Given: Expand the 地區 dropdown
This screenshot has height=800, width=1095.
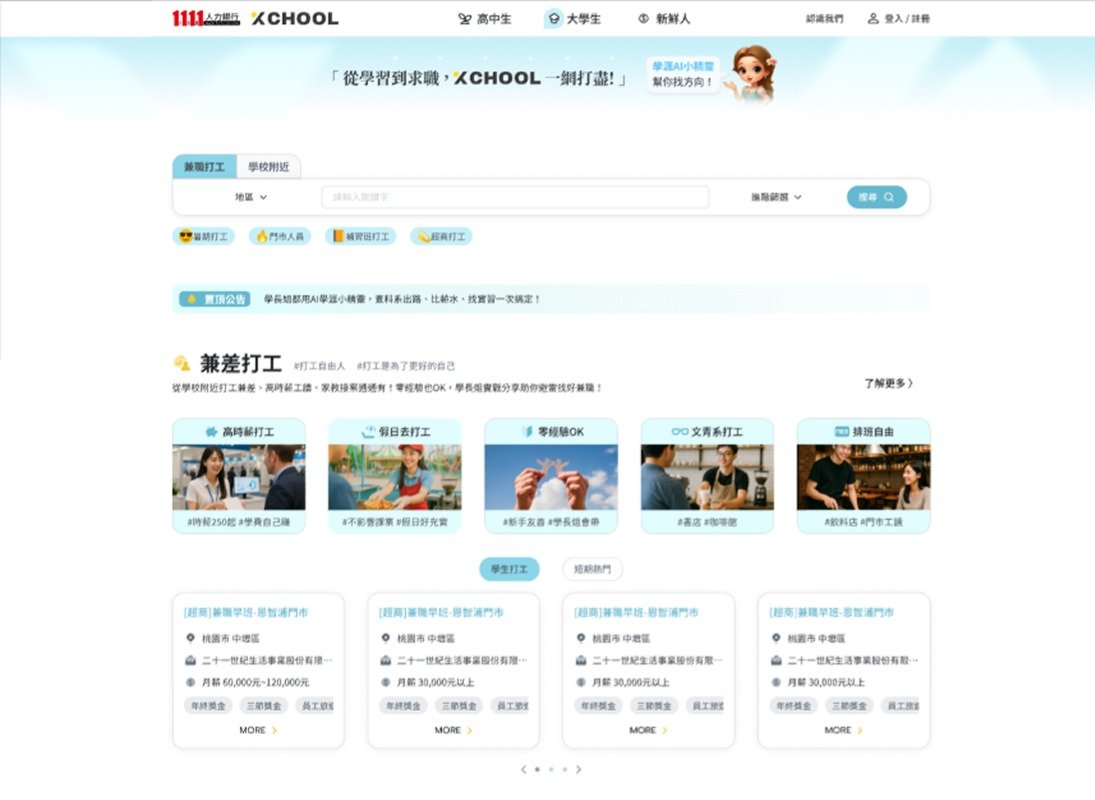Looking at the screenshot, I should tap(251, 198).
